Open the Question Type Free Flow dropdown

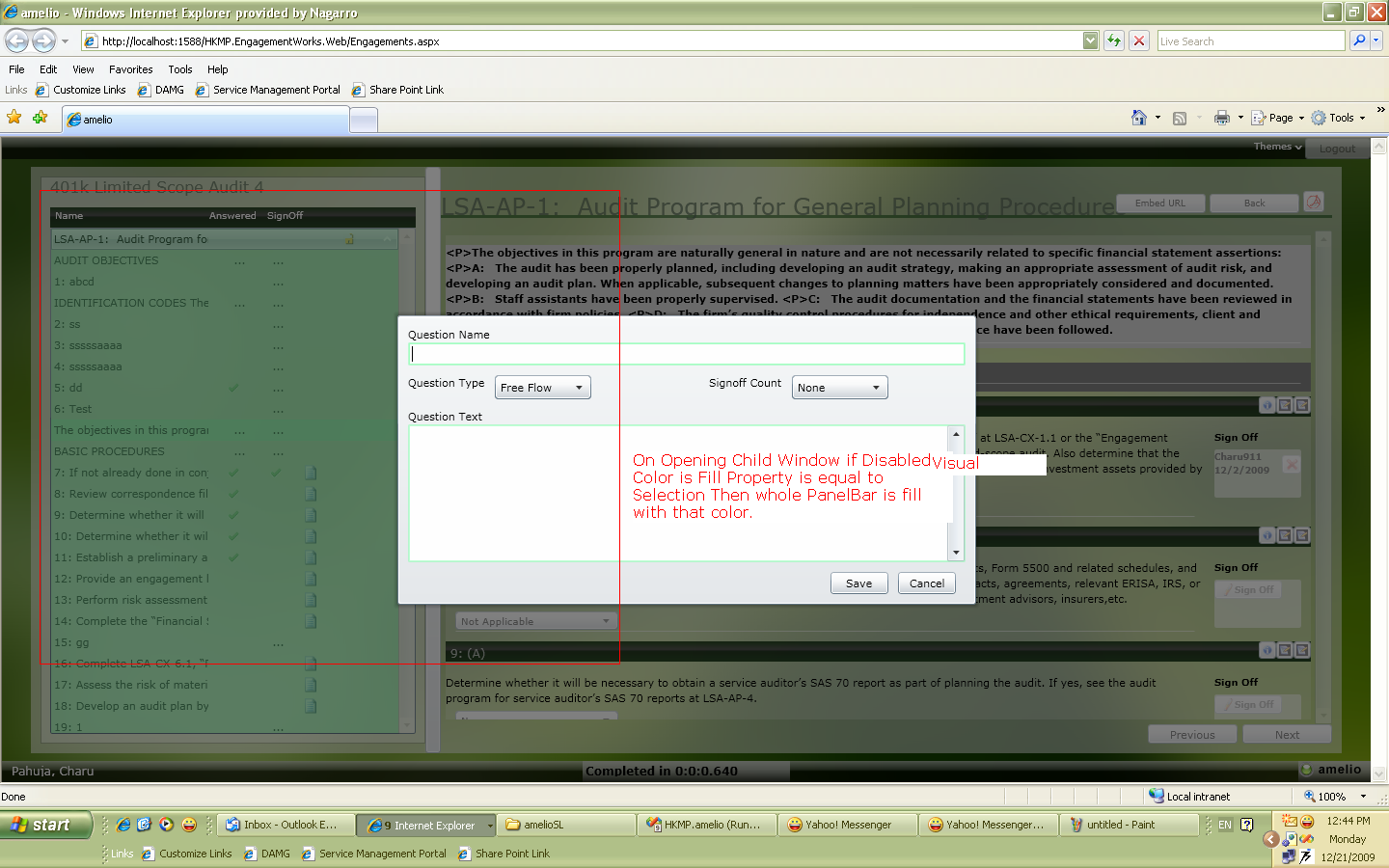pos(543,388)
